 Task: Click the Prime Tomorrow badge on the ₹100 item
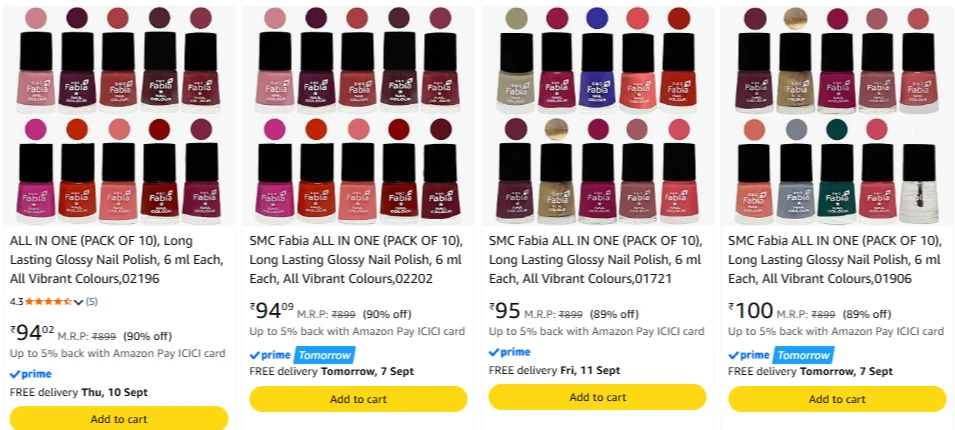point(781,355)
